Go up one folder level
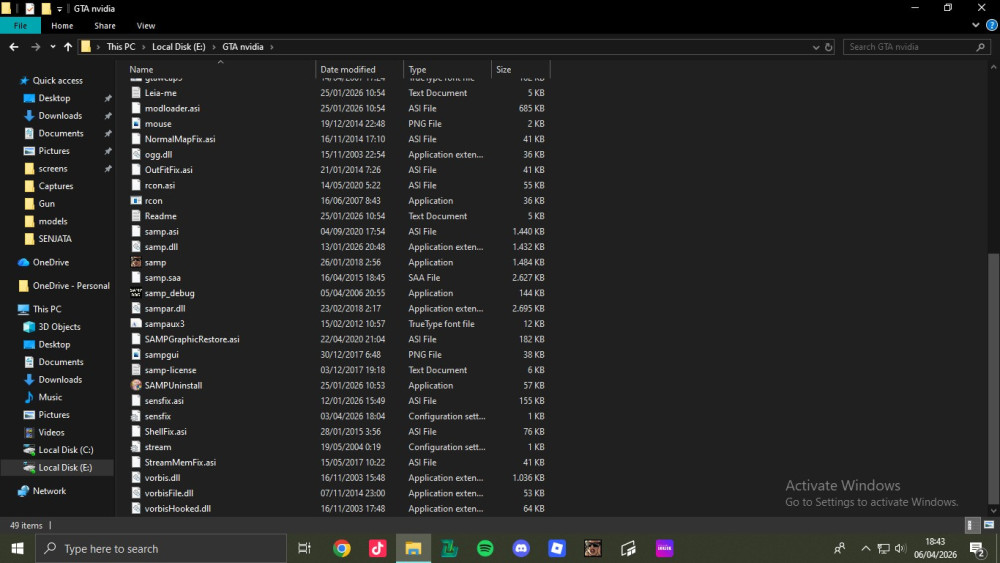Viewport: 1000px width, 563px height. tap(68, 47)
